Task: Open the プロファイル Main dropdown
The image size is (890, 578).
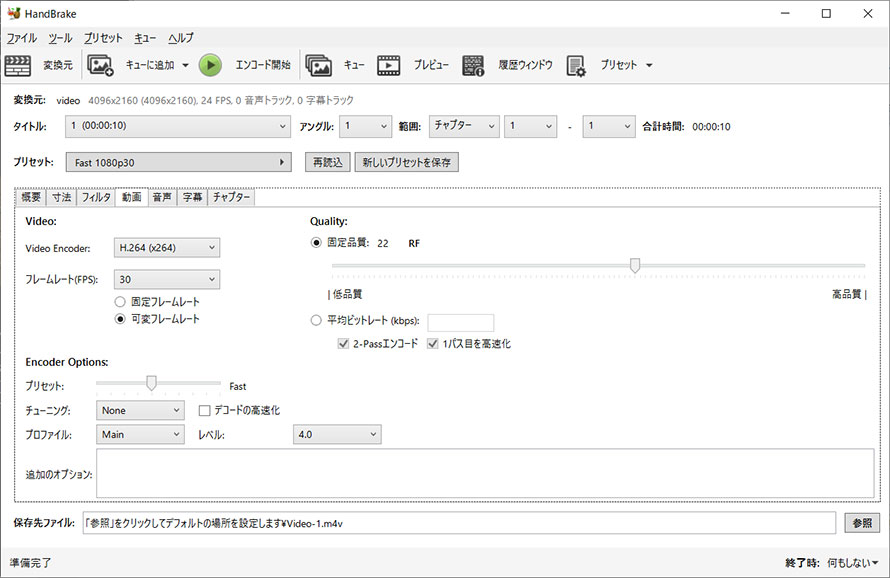Action: tap(140, 434)
